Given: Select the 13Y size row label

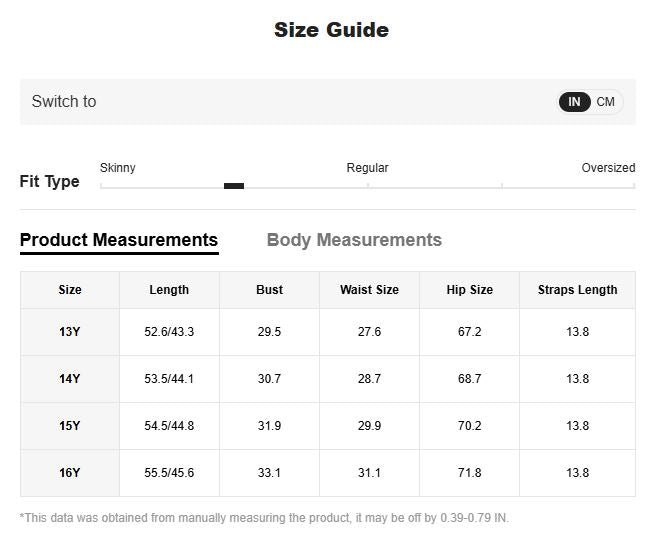Looking at the screenshot, I should 69,332.
